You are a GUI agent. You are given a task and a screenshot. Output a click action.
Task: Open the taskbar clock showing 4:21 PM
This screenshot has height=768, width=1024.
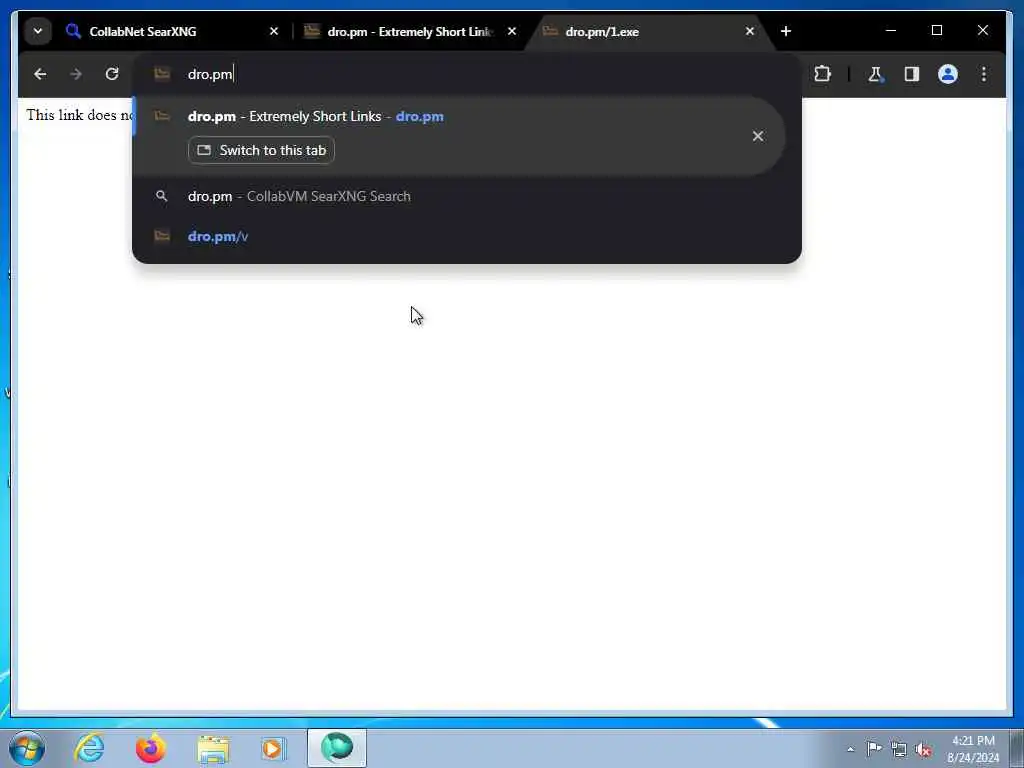click(973, 749)
